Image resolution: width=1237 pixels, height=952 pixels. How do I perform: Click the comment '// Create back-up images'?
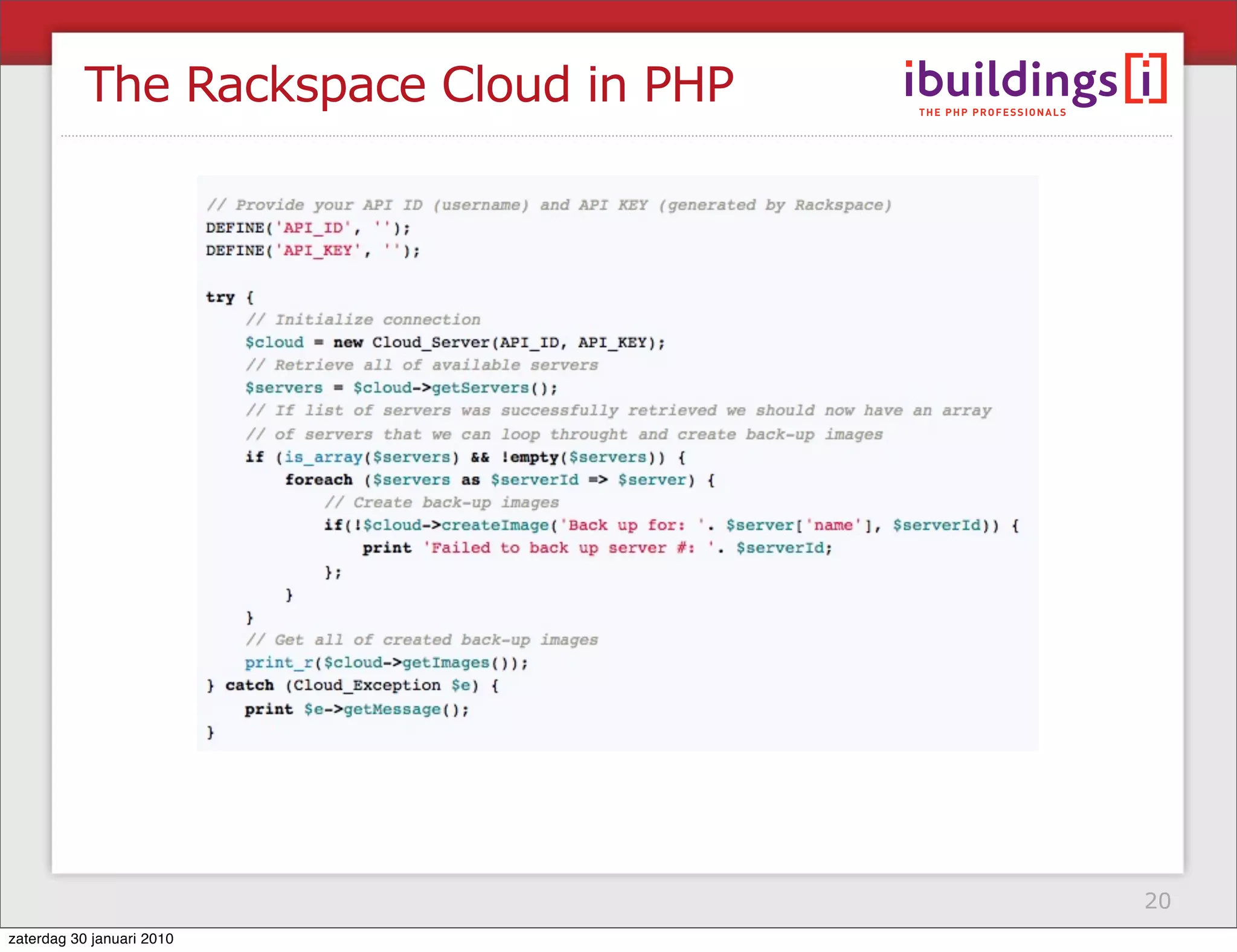tap(442, 503)
